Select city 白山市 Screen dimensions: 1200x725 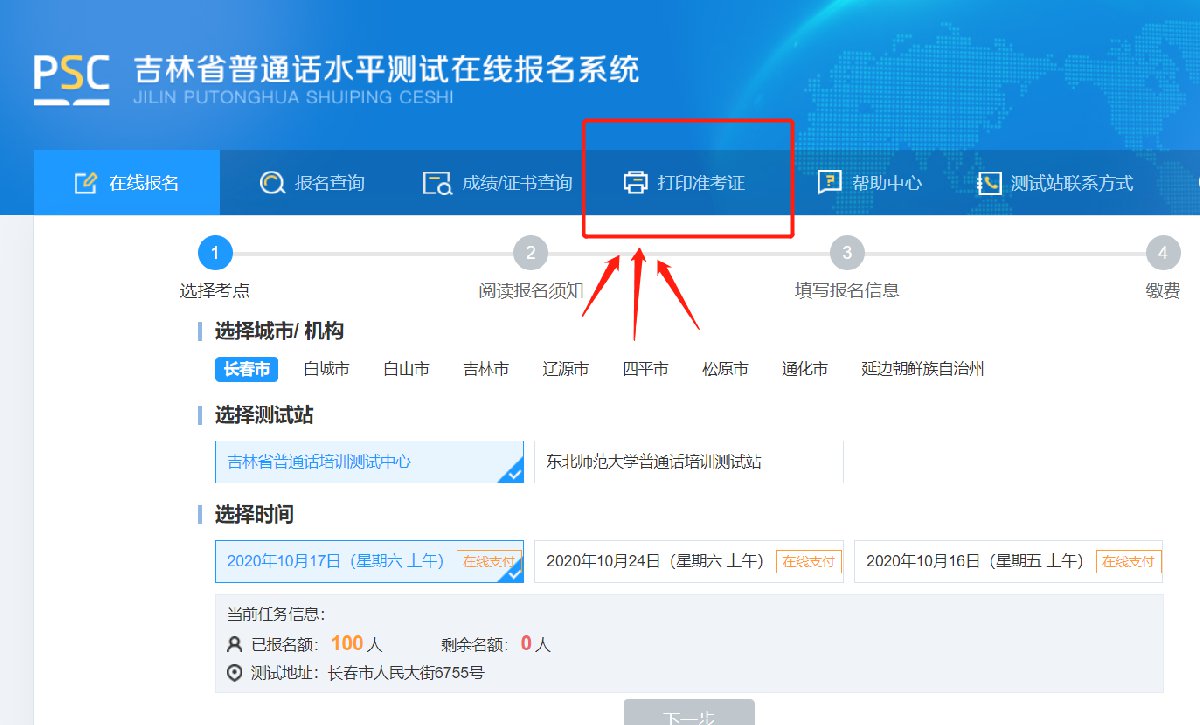click(x=406, y=369)
